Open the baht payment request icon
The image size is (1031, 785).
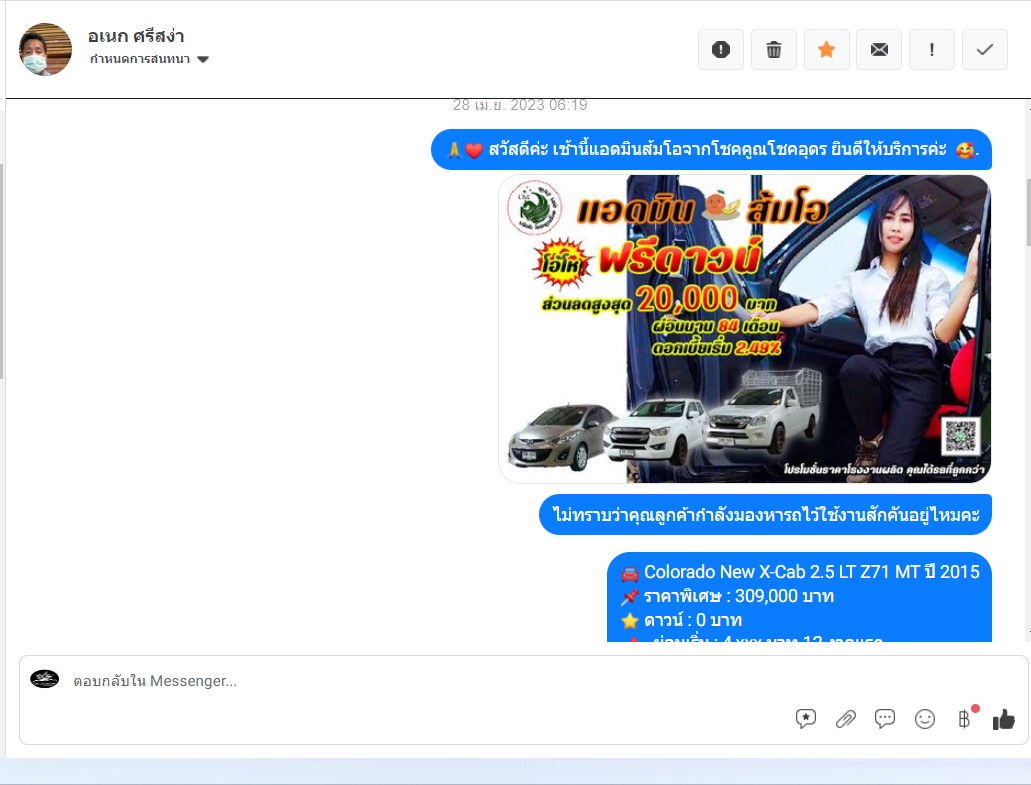coord(965,719)
